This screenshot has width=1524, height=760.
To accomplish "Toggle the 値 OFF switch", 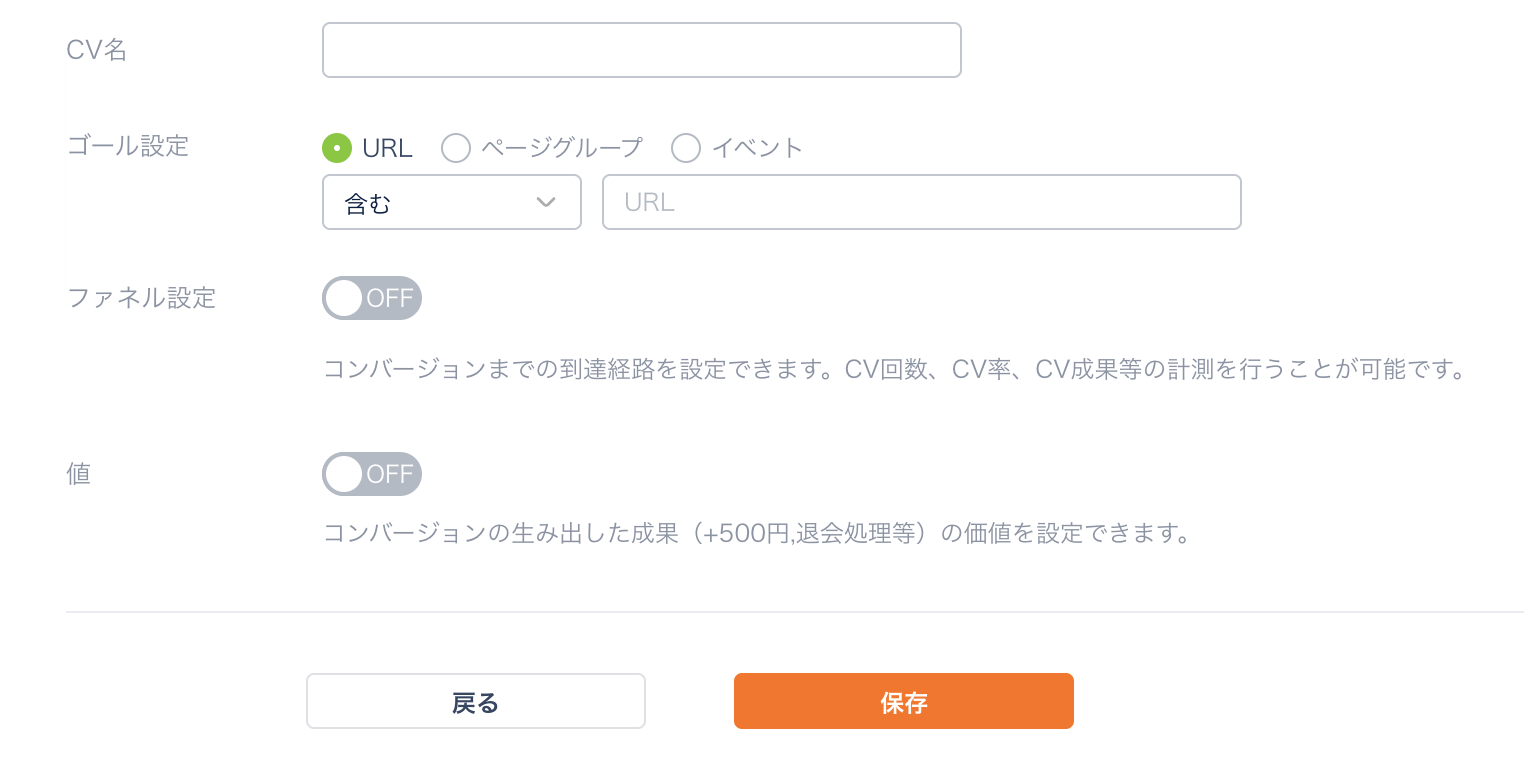I will tap(372, 474).
